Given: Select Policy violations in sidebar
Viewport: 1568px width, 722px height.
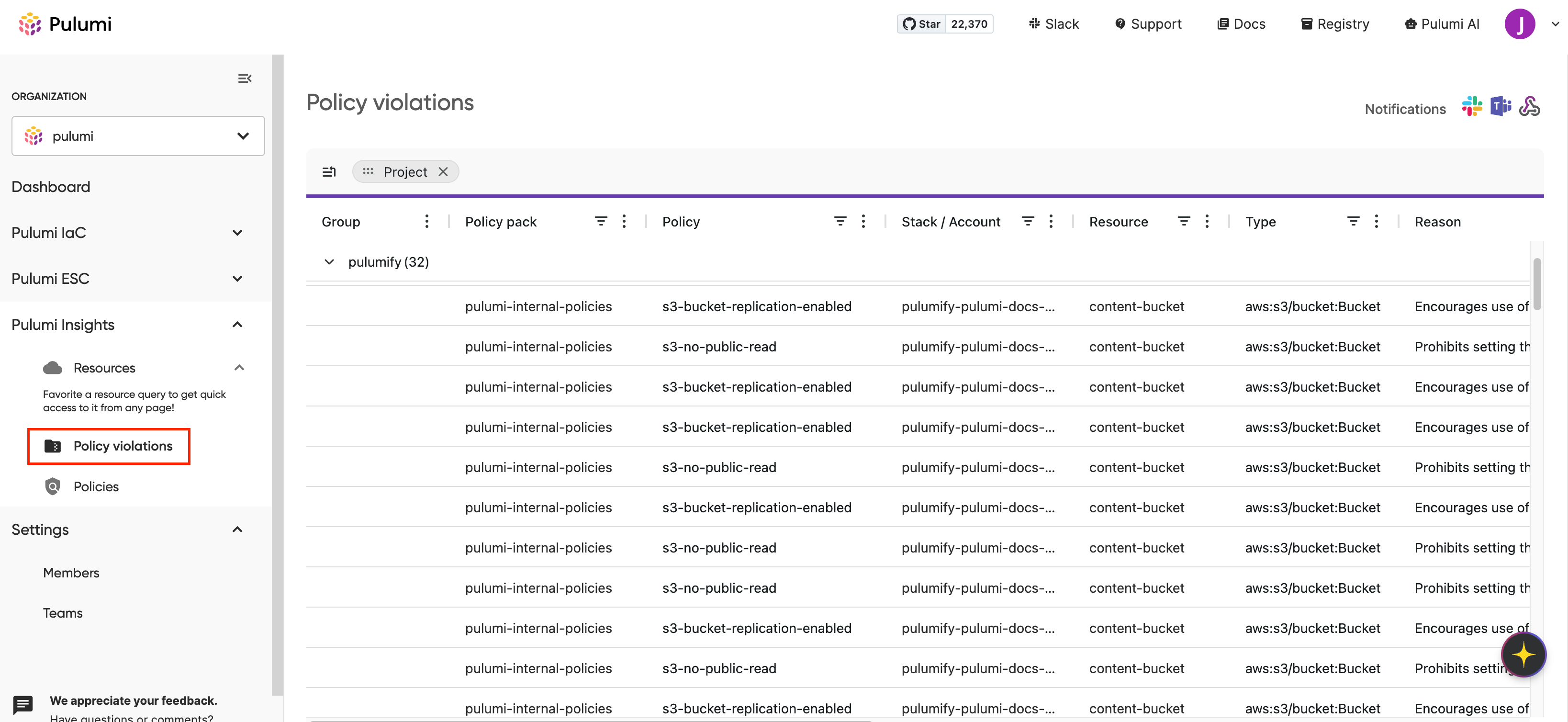Looking at the screenshot, I should tap(109, 446).
